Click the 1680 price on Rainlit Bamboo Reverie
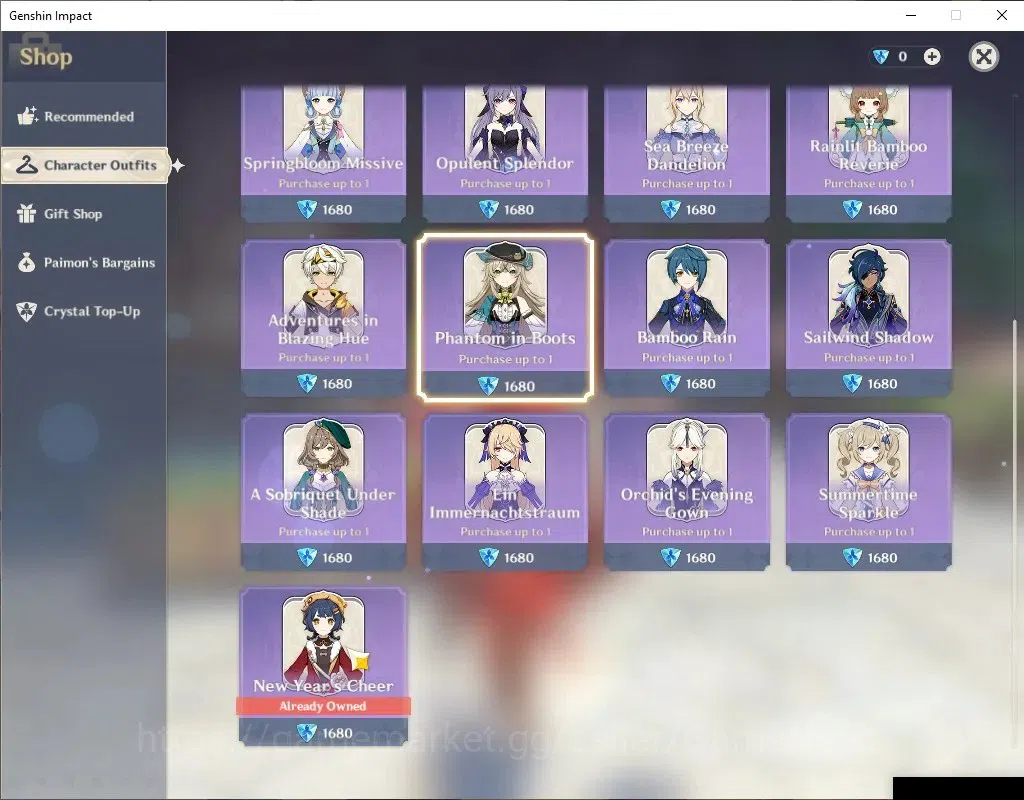This screenshot has width=1024, height=800. [x=882, y=210]
